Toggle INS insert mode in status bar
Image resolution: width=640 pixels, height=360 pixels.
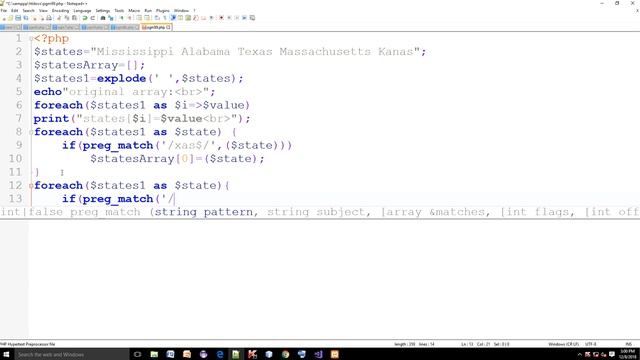tap(629, 344)
